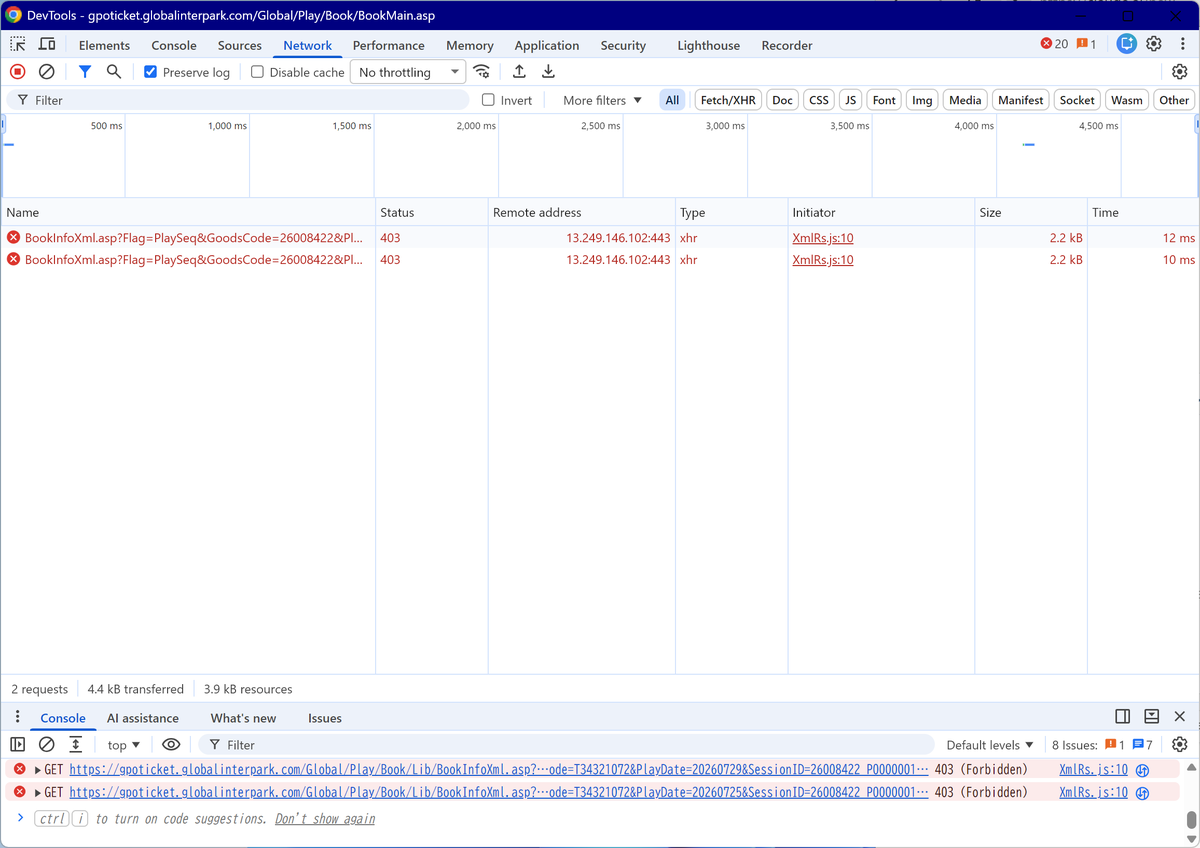Click AI icon on first console error
The height and width of the screenshot is (848, 1200).
click(1142, 769)
